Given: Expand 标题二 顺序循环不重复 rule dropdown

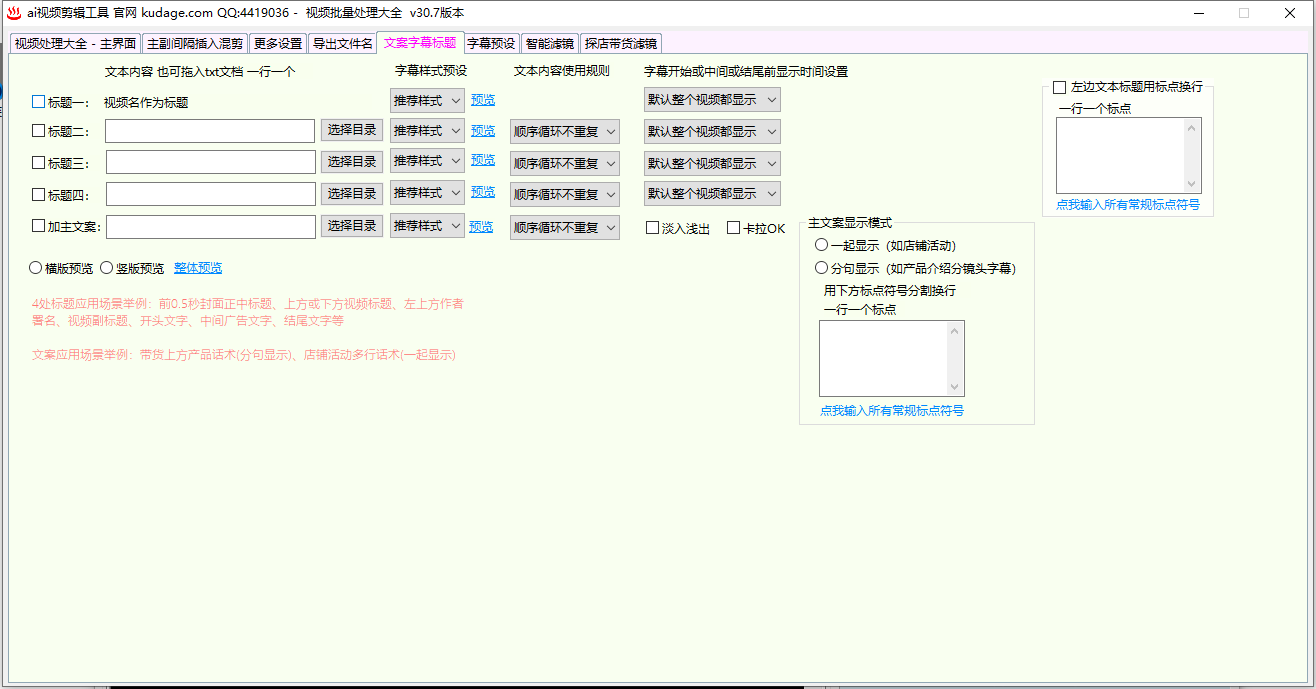Looking at the screenshot, I should (565, 132).
